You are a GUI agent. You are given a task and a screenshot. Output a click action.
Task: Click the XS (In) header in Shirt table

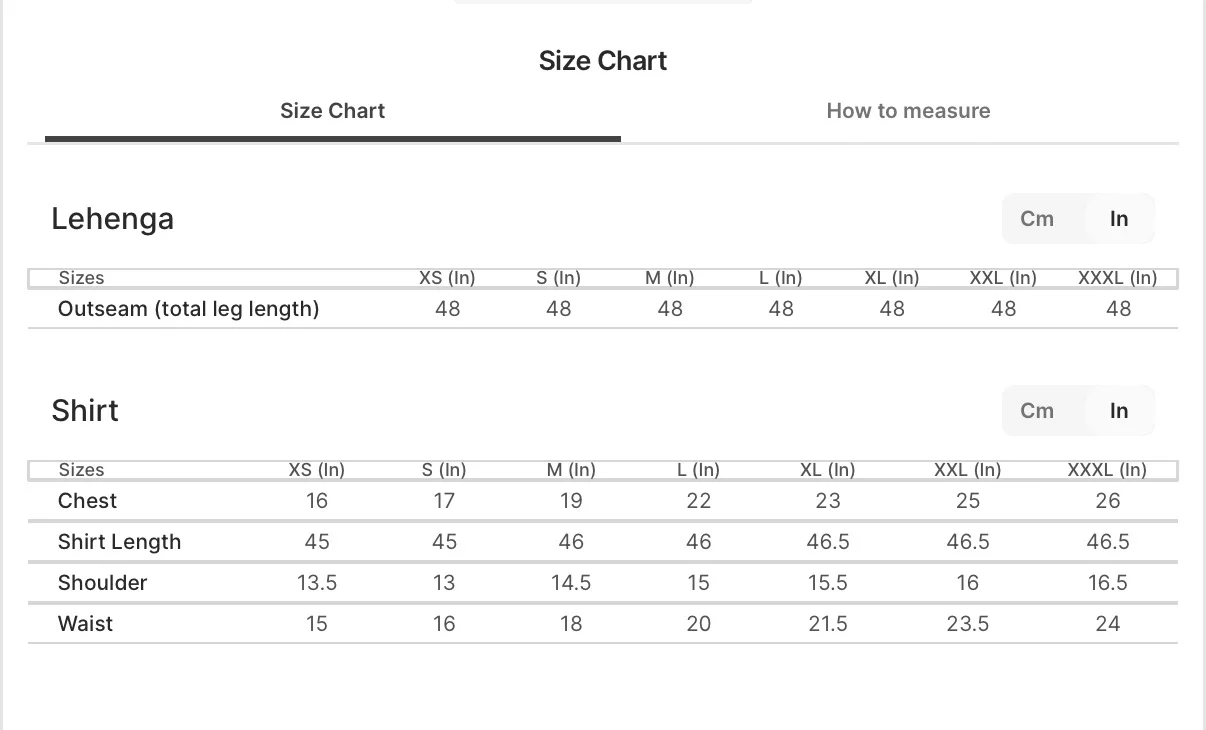(x=316, y=470)
